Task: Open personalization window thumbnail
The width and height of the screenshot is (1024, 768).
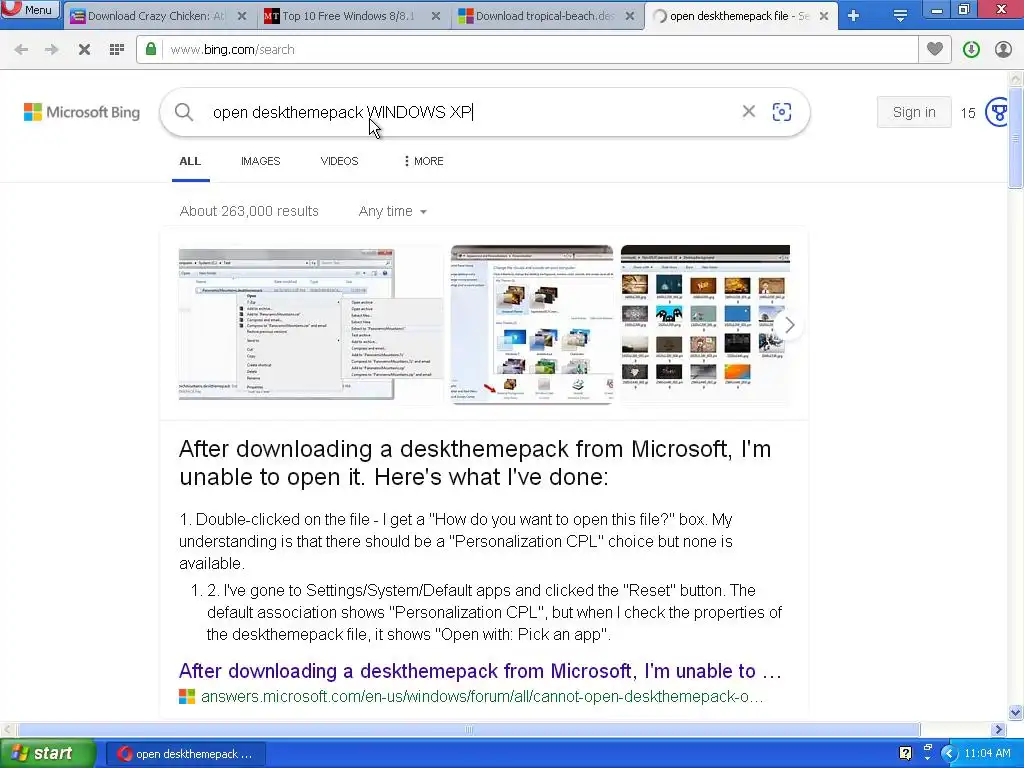Action: [532, 325]
